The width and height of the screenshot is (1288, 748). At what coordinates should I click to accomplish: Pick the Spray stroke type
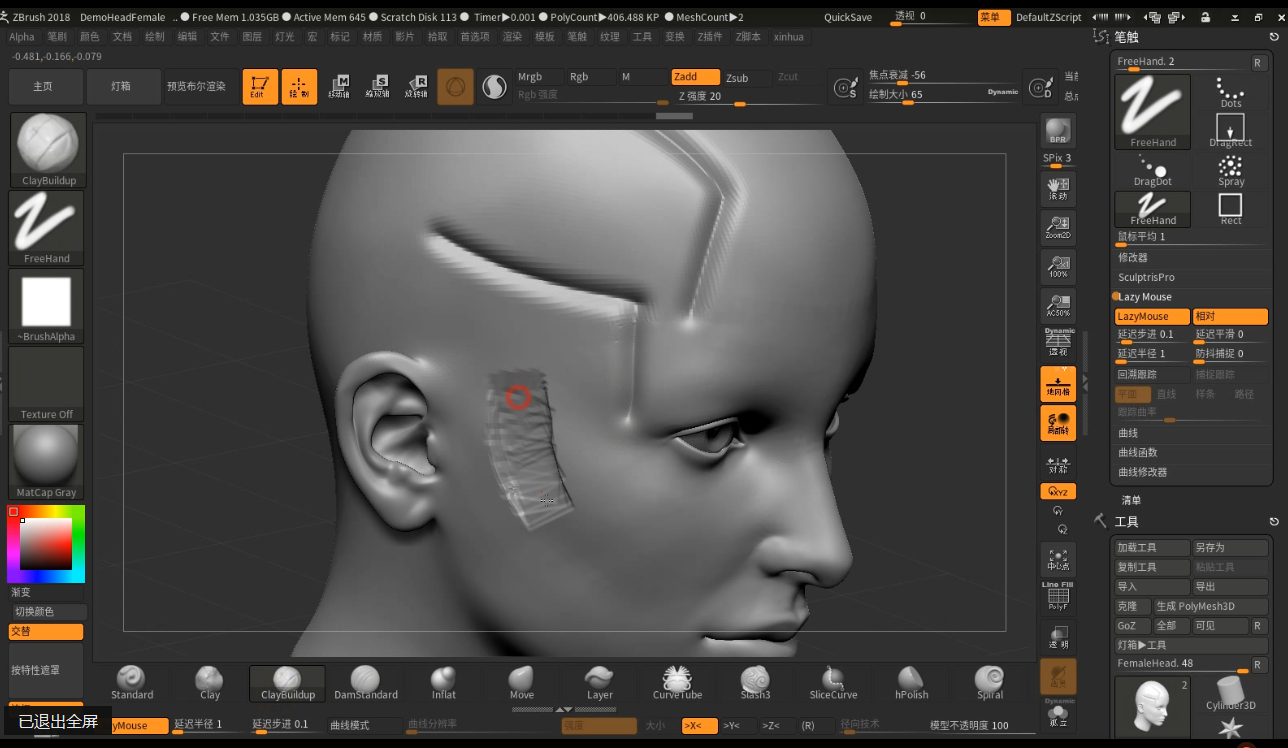tap(1231, 170)
